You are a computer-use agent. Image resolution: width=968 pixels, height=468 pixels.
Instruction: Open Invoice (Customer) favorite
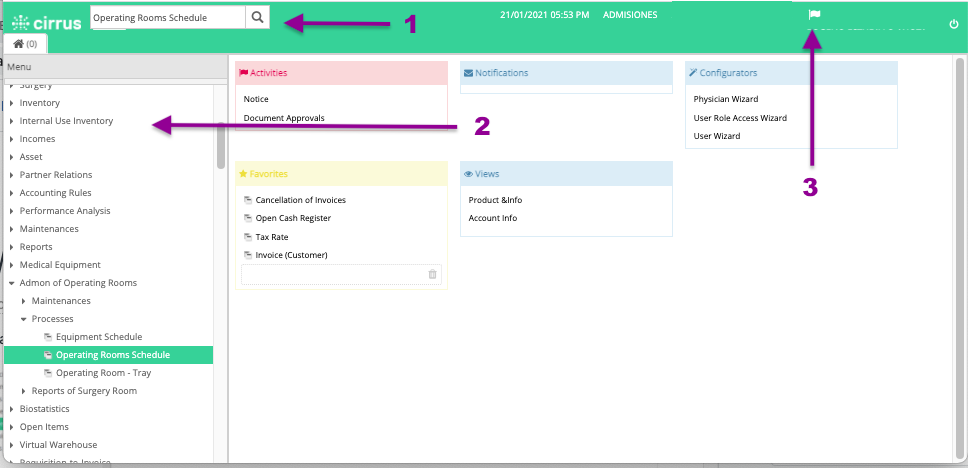[291, 255]
